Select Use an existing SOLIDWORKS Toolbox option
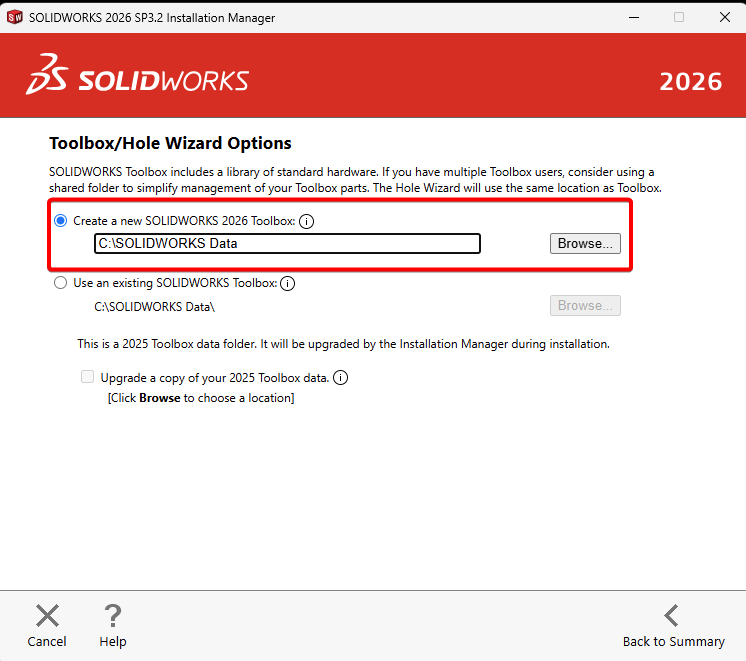This screenshot has width=746, height=661. point(60,283)
